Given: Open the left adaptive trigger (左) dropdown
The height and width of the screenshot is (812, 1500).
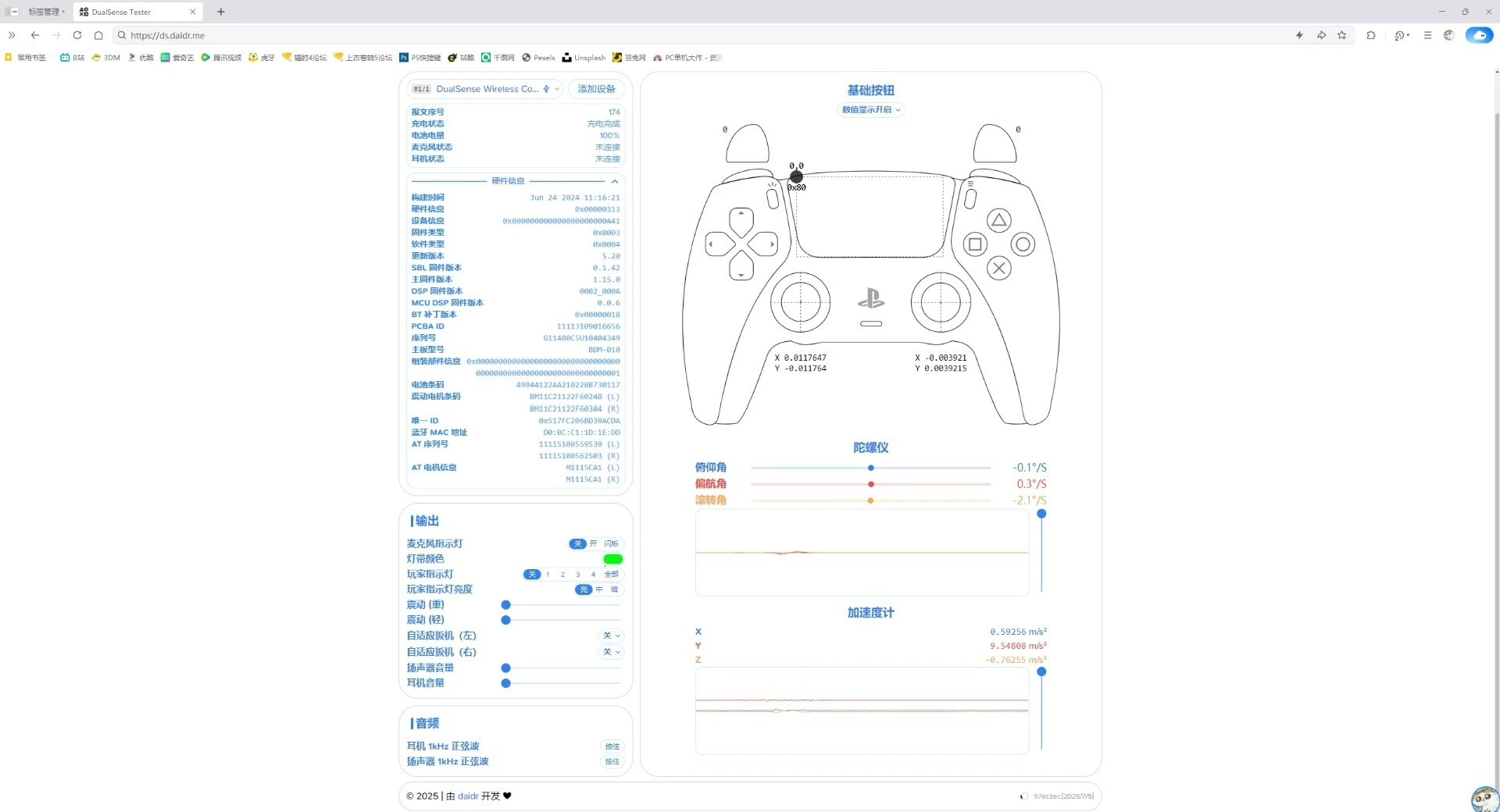Looking at the screenshot, I should click(x=612, y=636).
